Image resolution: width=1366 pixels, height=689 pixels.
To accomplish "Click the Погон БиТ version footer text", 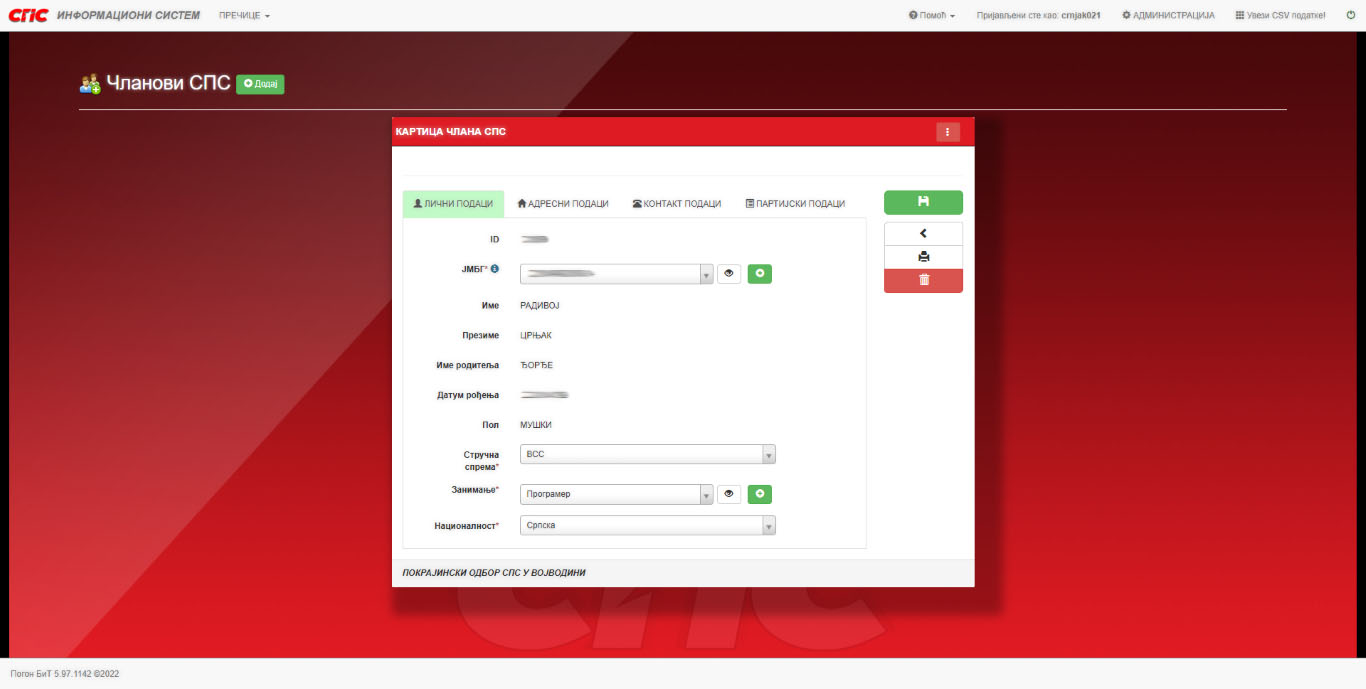I will [x=65, y=674].
